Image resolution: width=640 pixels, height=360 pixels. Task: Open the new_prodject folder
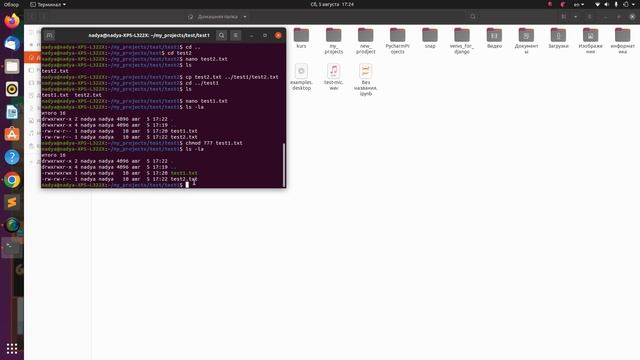366,41
